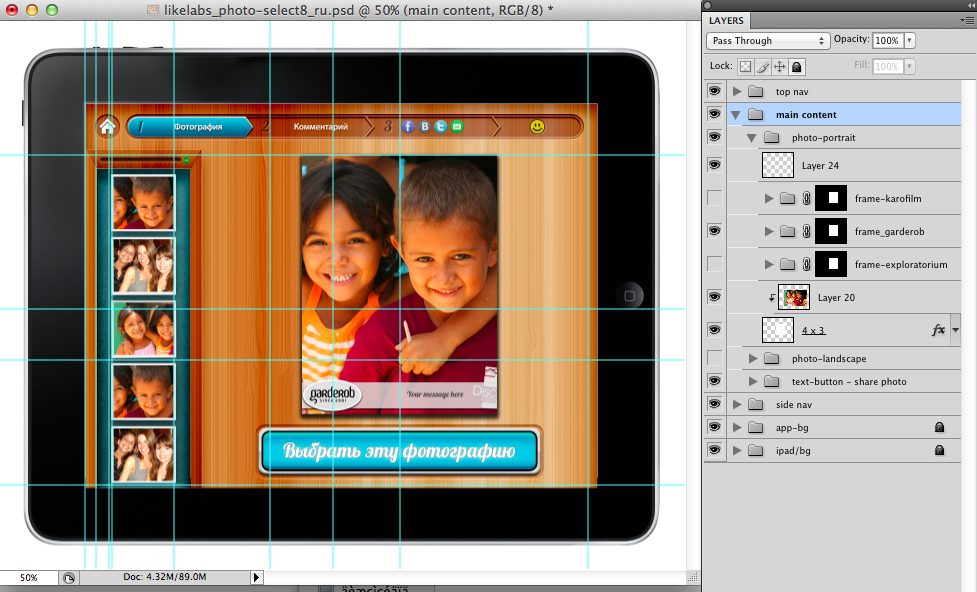Click the lock position move icon
Viewport: 977px width, 592px height.
point(779,67)
